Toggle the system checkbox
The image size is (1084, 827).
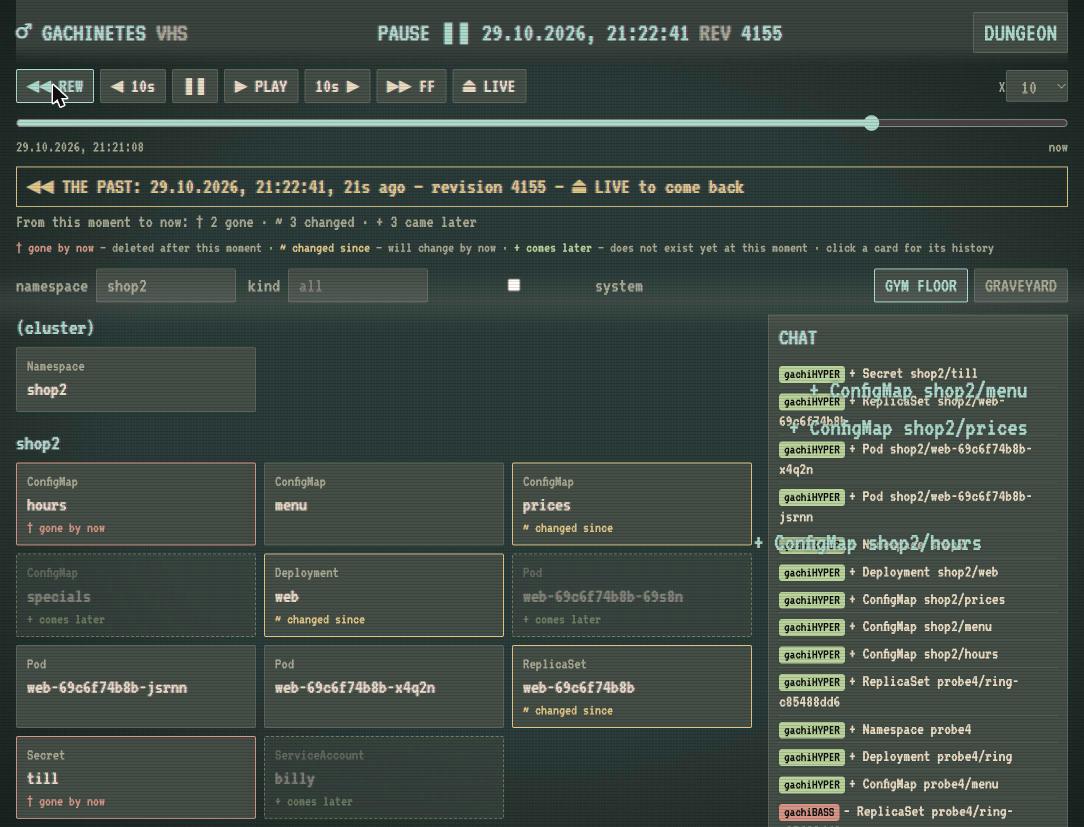point(514,285)
